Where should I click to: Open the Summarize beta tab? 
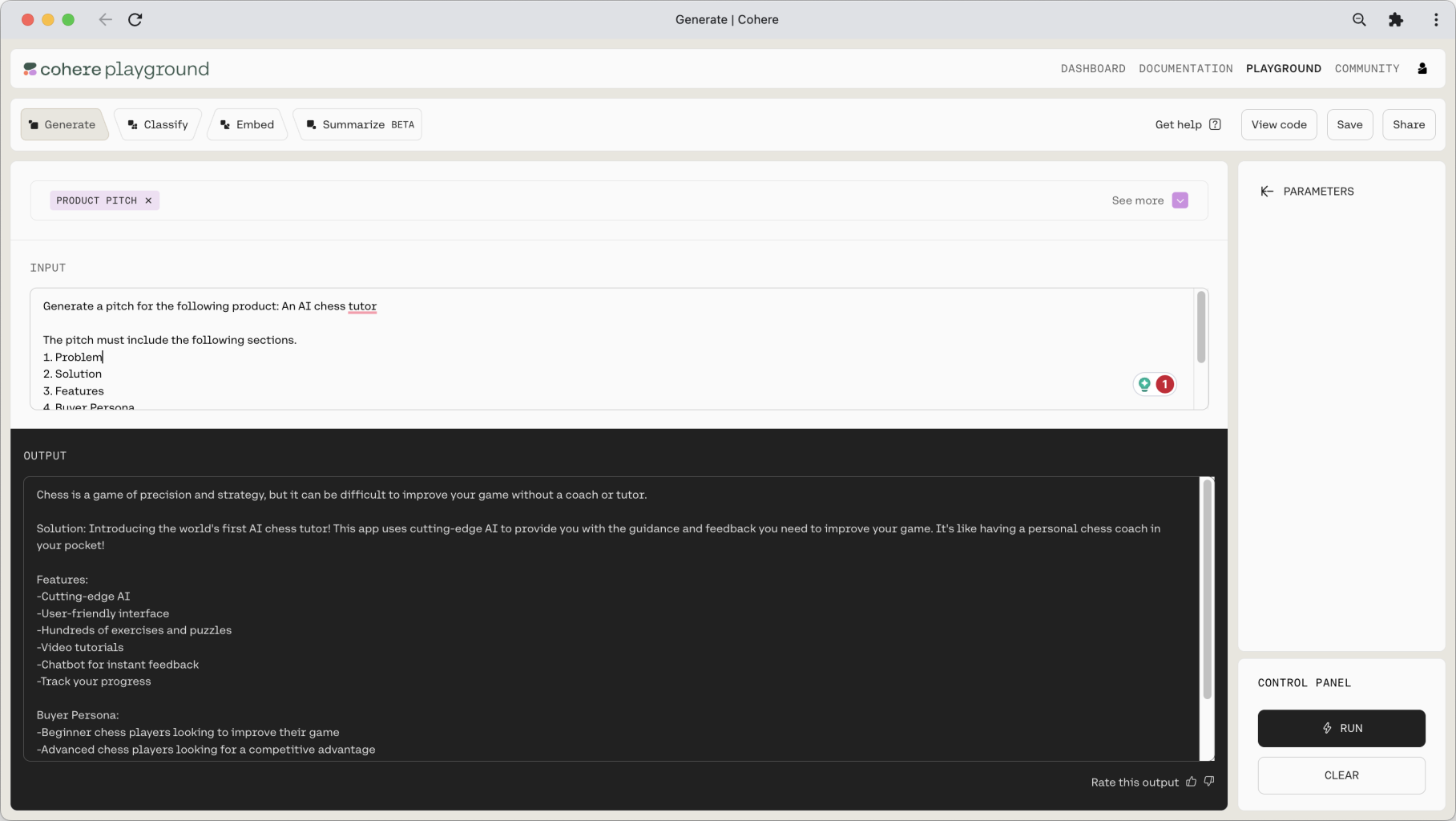pyautogui.click(x=359, y=125)
